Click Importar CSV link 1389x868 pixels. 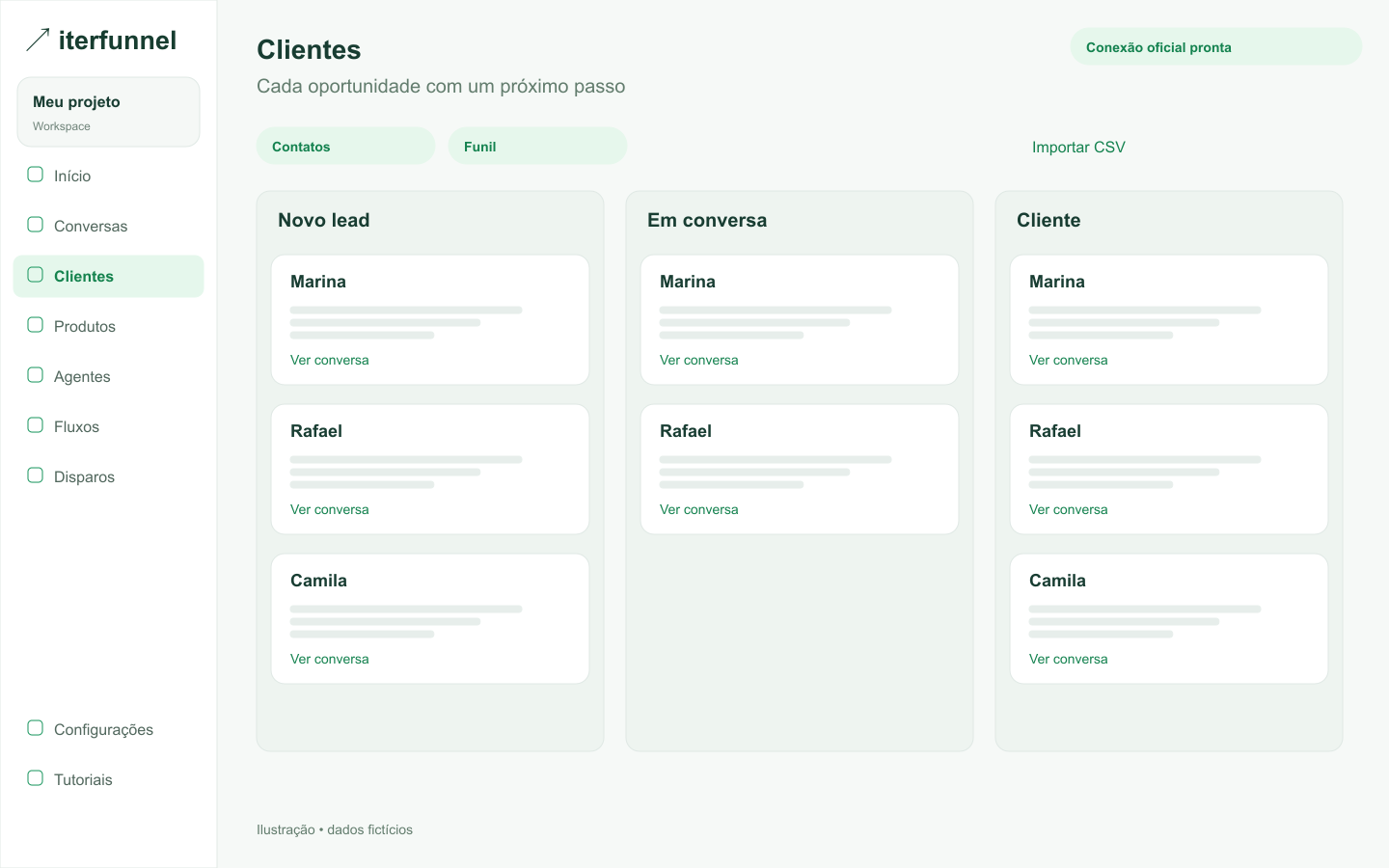[1078, 147]
